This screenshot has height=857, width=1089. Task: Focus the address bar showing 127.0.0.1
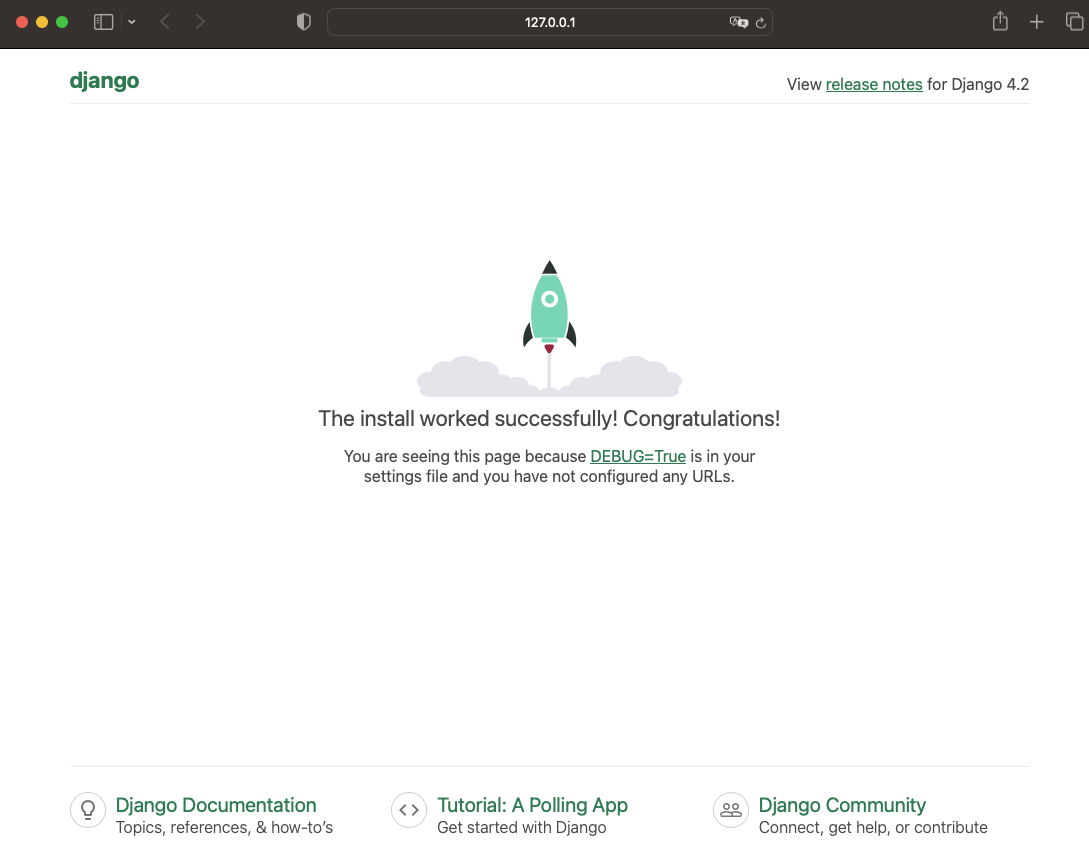coord(549,22)
